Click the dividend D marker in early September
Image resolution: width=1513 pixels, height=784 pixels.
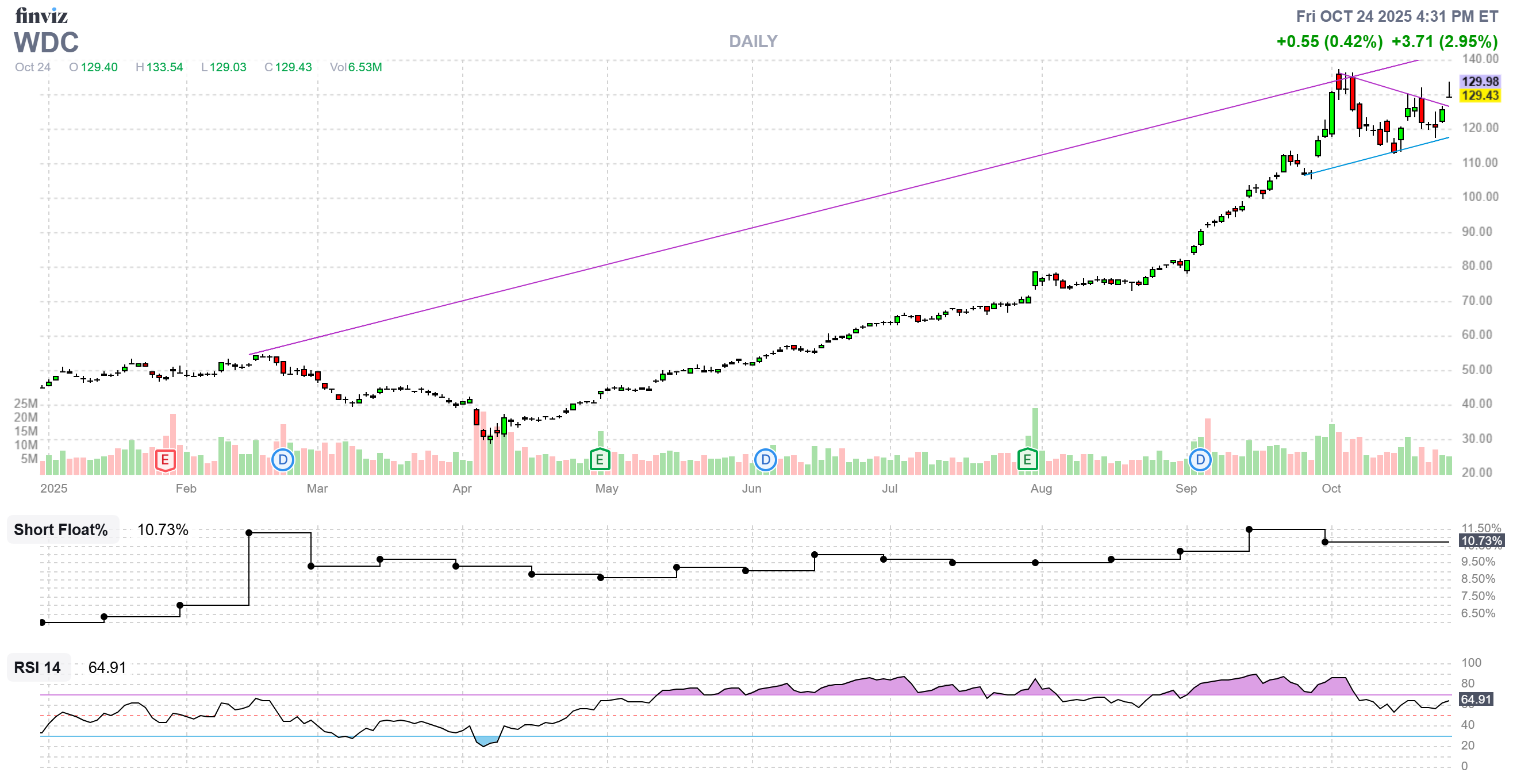tap(1200, 460)
